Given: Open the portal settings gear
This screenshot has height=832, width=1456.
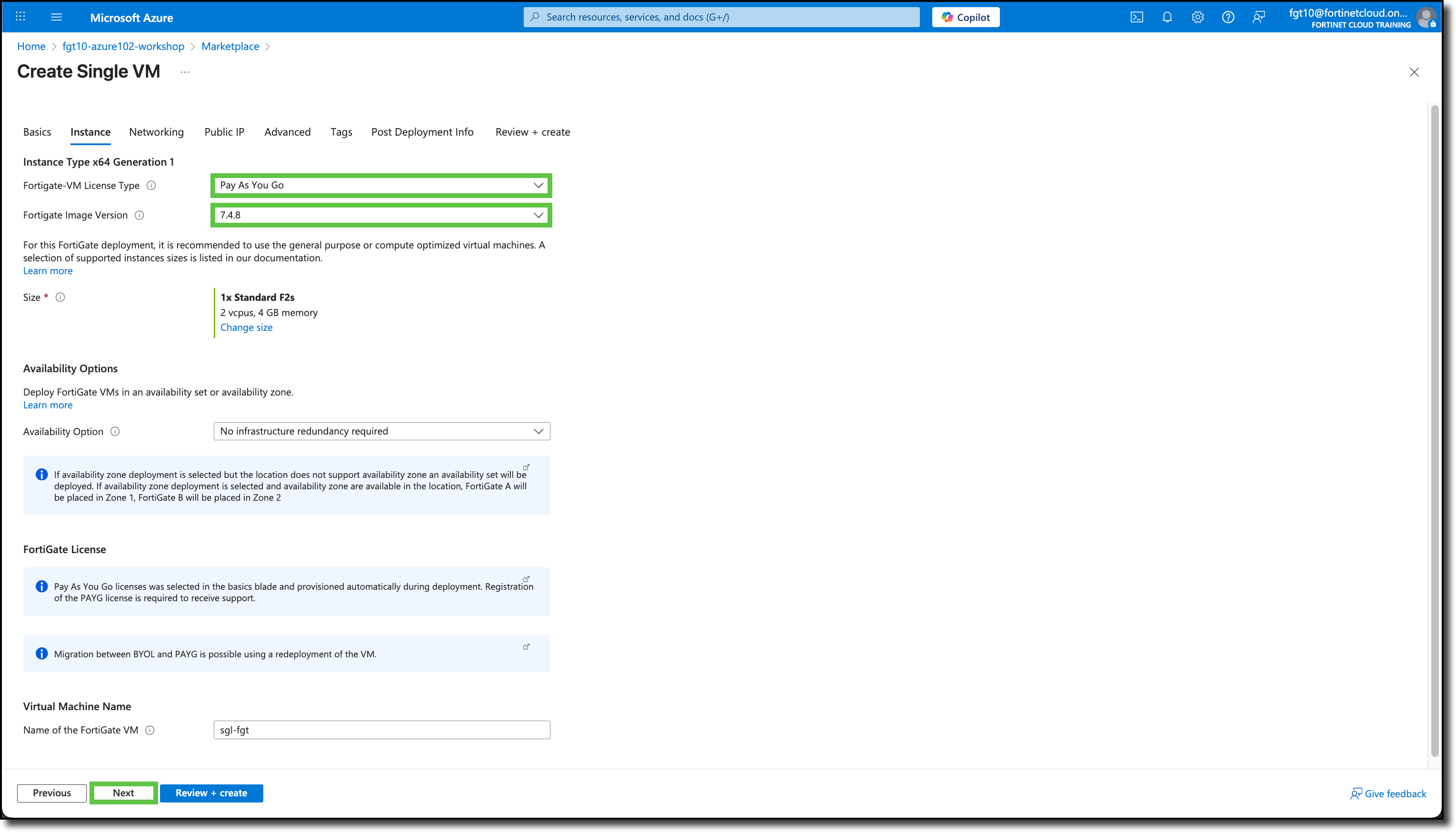Looking at the screenshot, I should pos(1197,17).
